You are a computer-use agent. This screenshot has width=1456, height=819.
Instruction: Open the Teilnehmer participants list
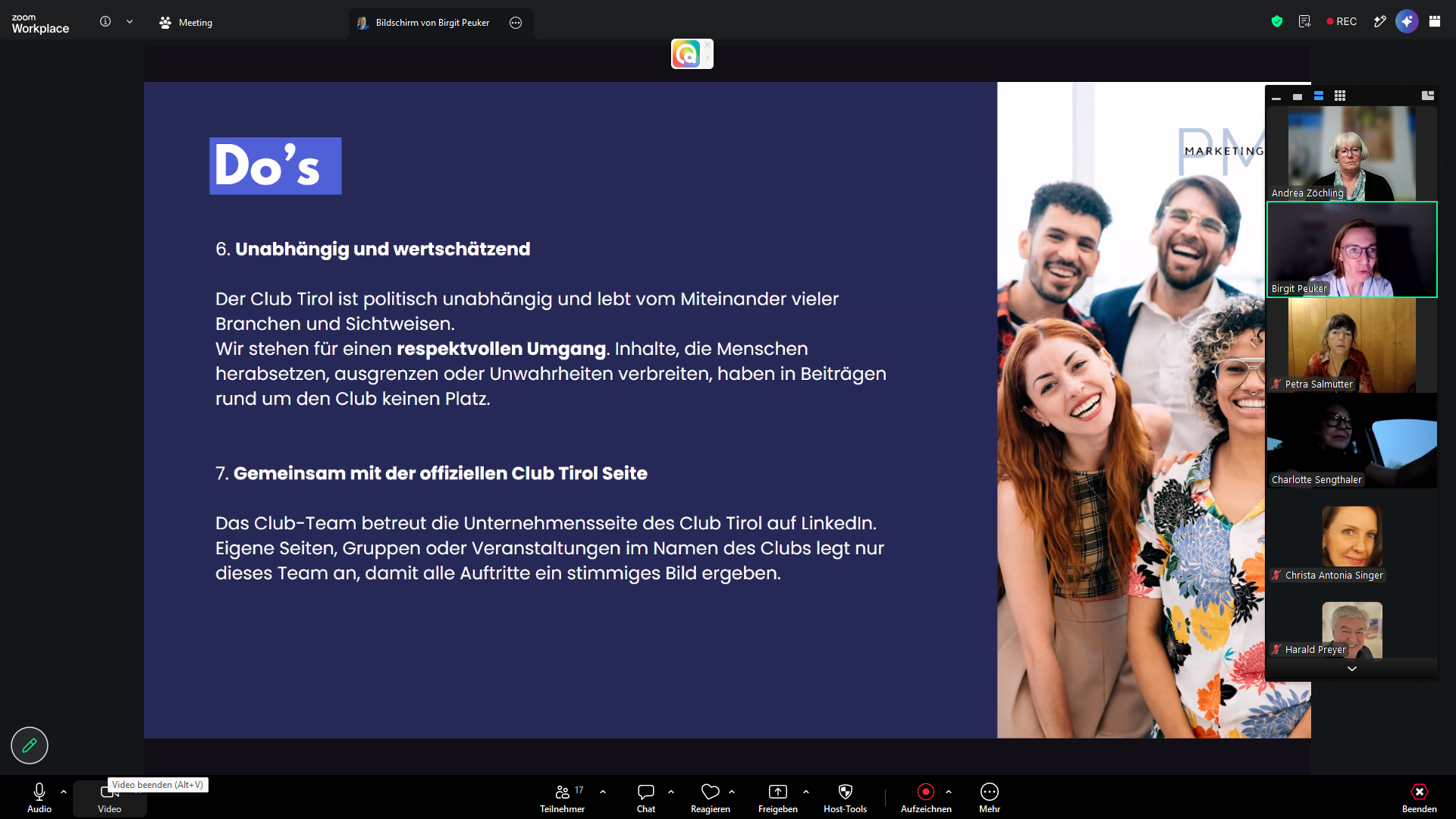tap(562, 798)
